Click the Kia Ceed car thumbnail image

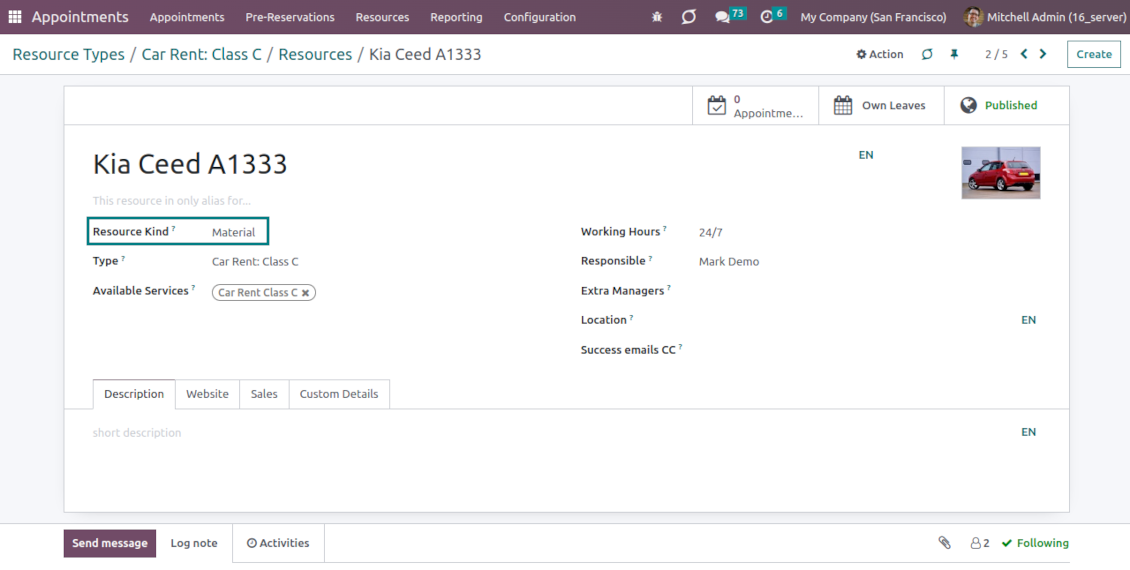[1000, 173]
